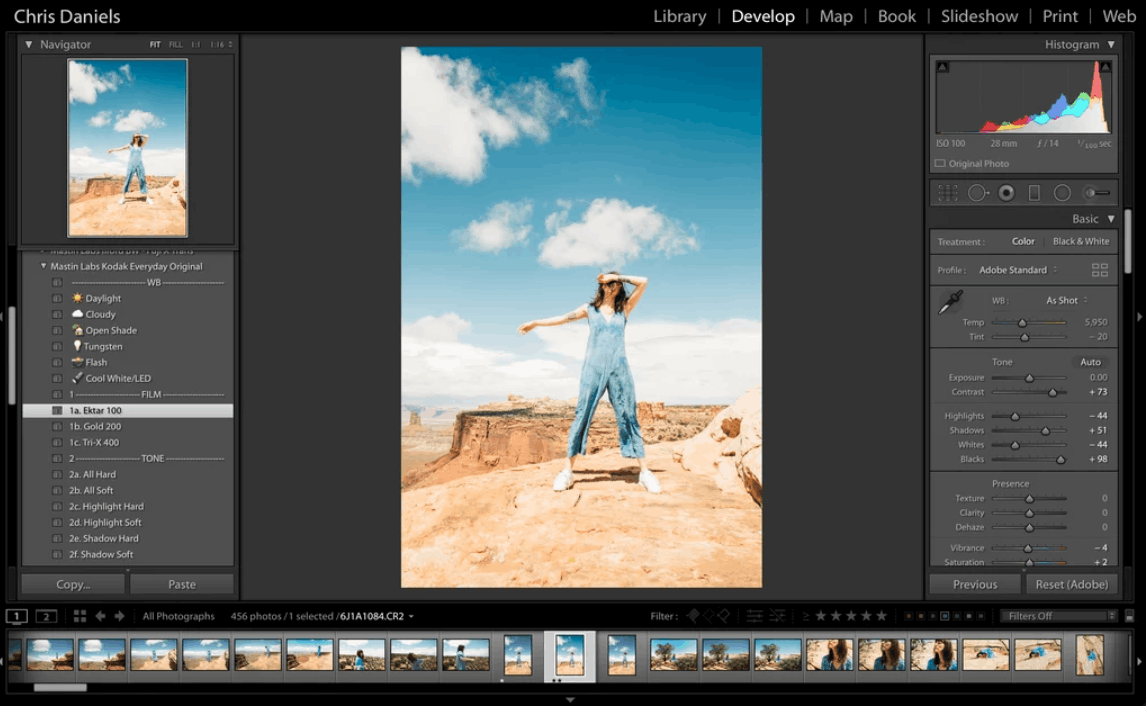Click the Auto tone button
Viewport: 1146px width, 706px height.
coord(1090,362)
